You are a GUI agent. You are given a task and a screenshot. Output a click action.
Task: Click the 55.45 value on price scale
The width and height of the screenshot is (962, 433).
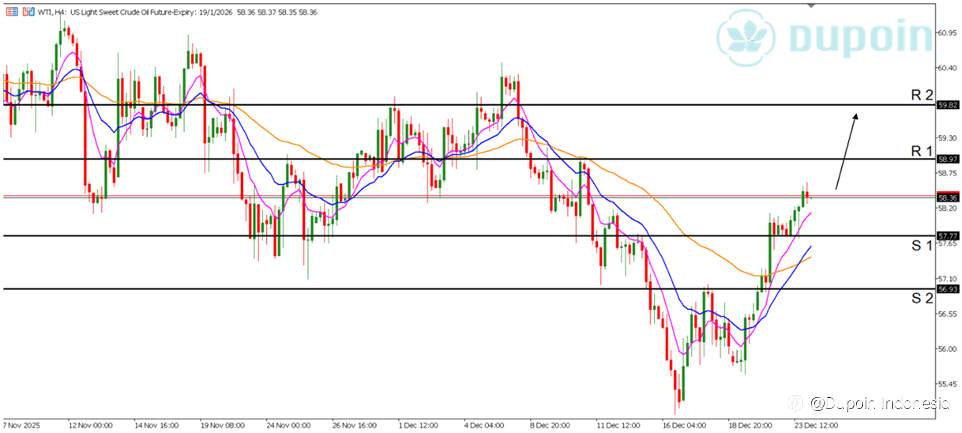pos(946,385)
